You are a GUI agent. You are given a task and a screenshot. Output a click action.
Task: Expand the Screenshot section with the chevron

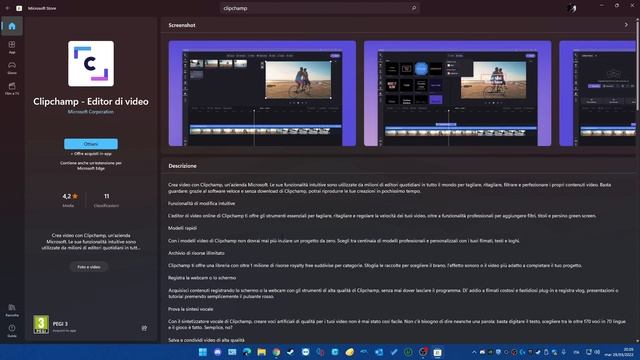pyautogui.click(x=626, y=25)
